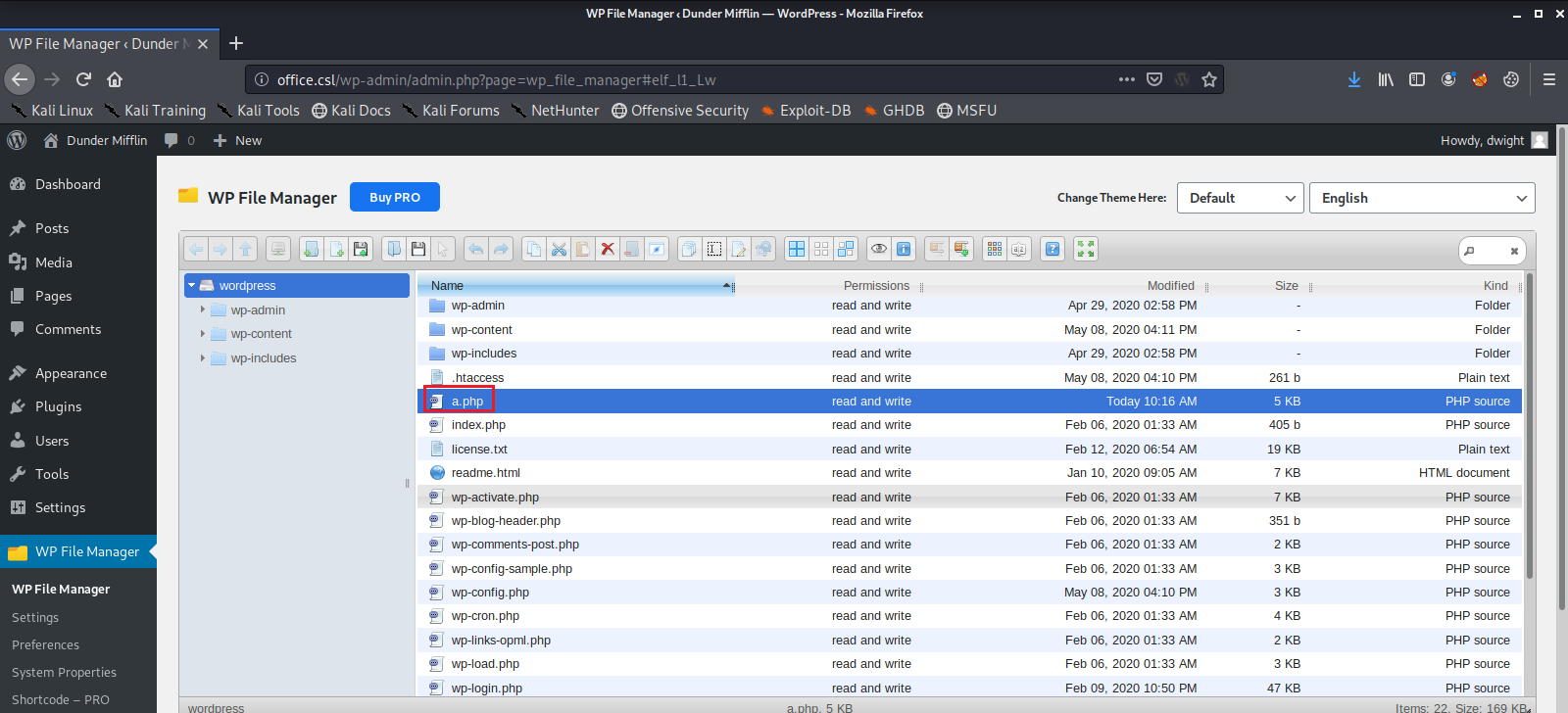Sort files by Name column header
Viewport: 1568px width, 713px height.
point(575,286)
